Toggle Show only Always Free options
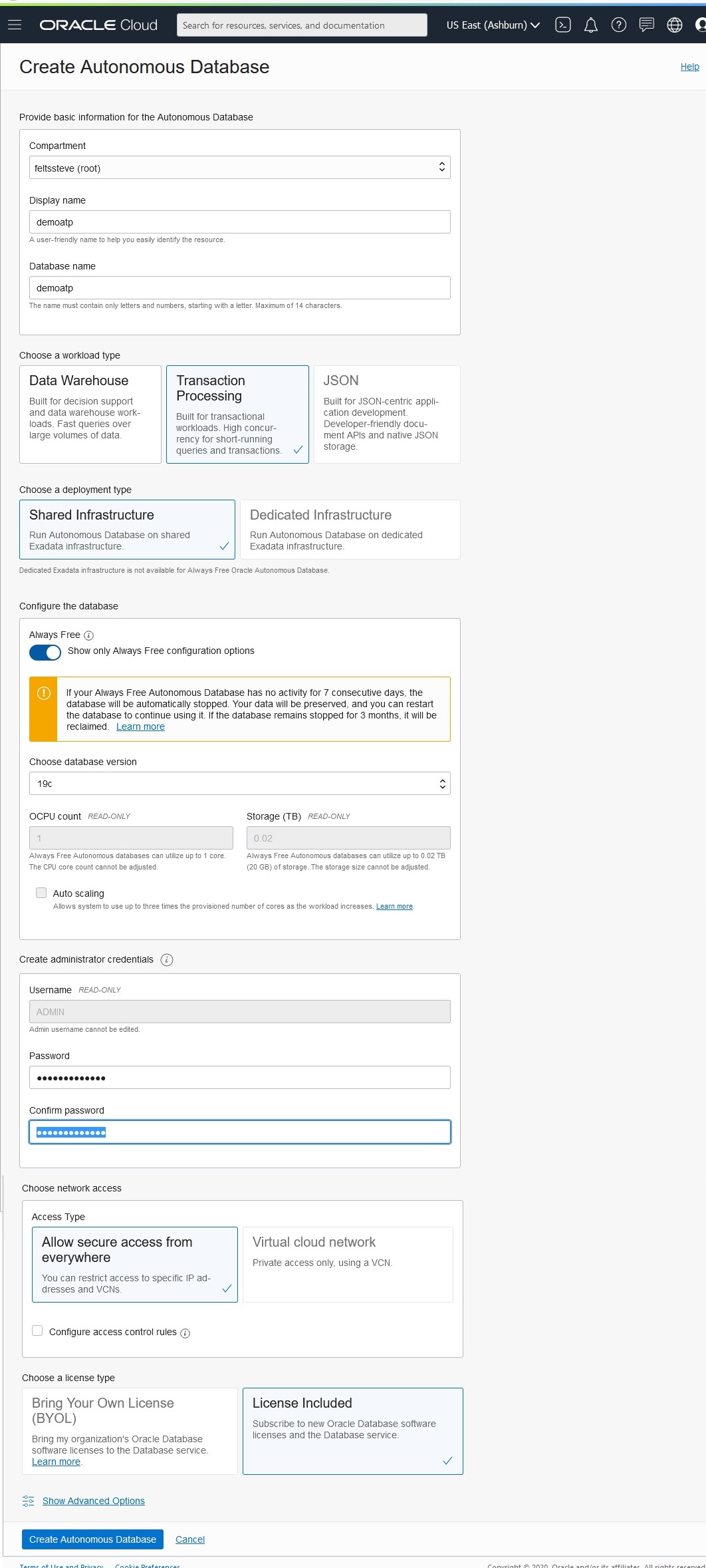 (45, 653)
